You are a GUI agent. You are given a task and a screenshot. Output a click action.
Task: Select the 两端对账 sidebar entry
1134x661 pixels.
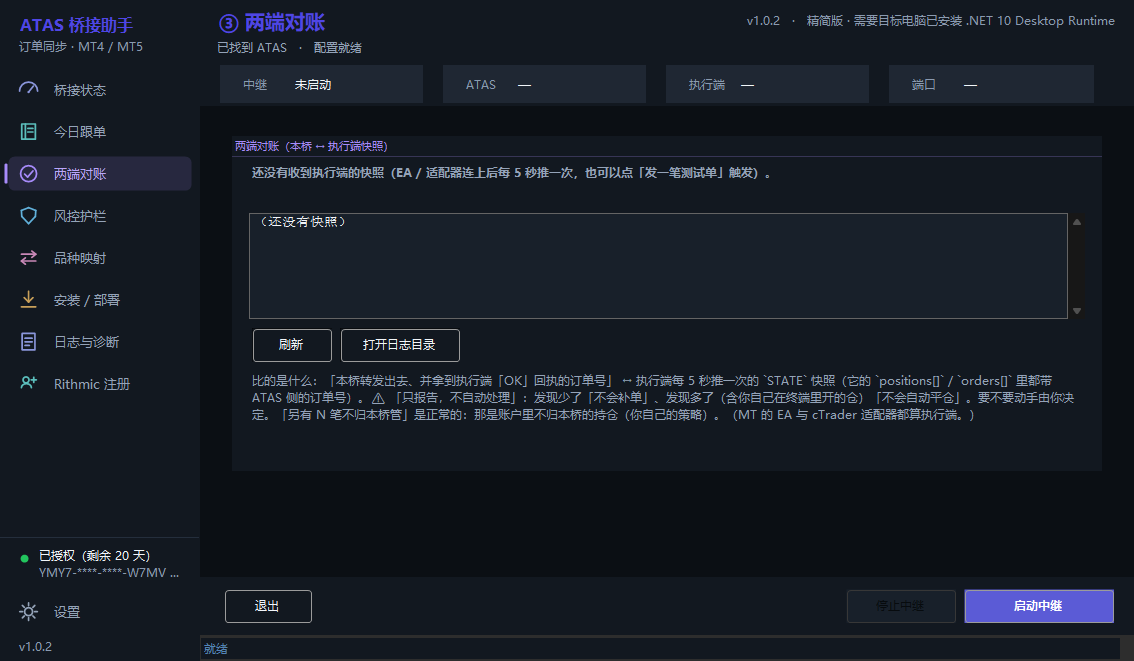tap(100, 174)
